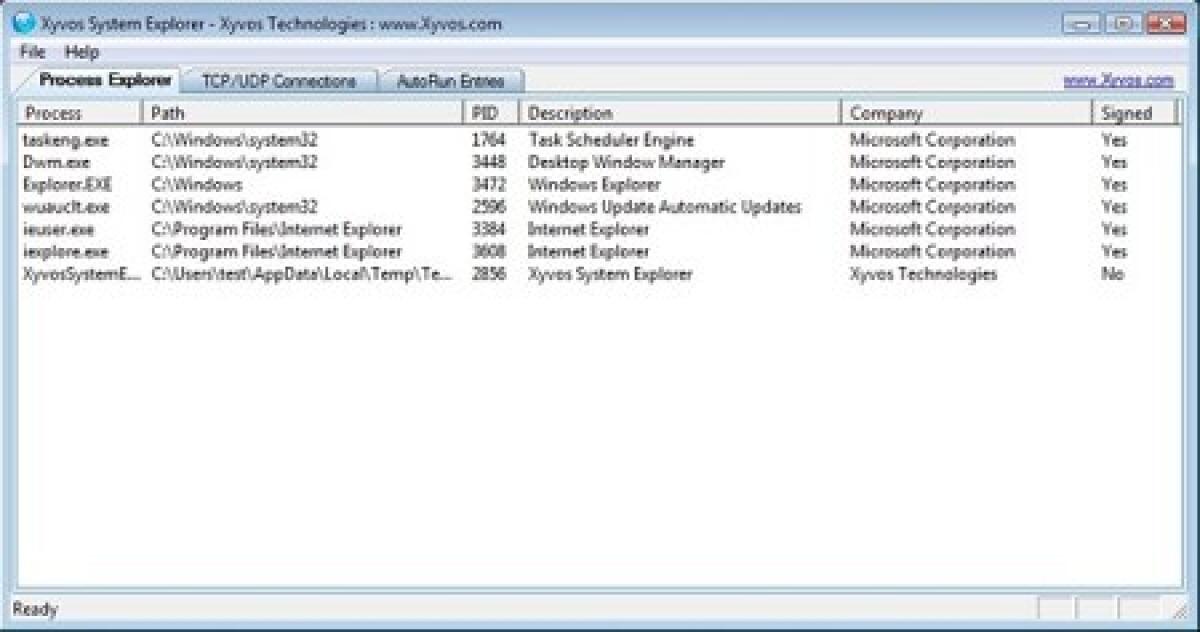Image resolution: width=1200 pixels, height=632 pixels.
Task: Click PID 3472 cell
Action: (x=488, y=185)
